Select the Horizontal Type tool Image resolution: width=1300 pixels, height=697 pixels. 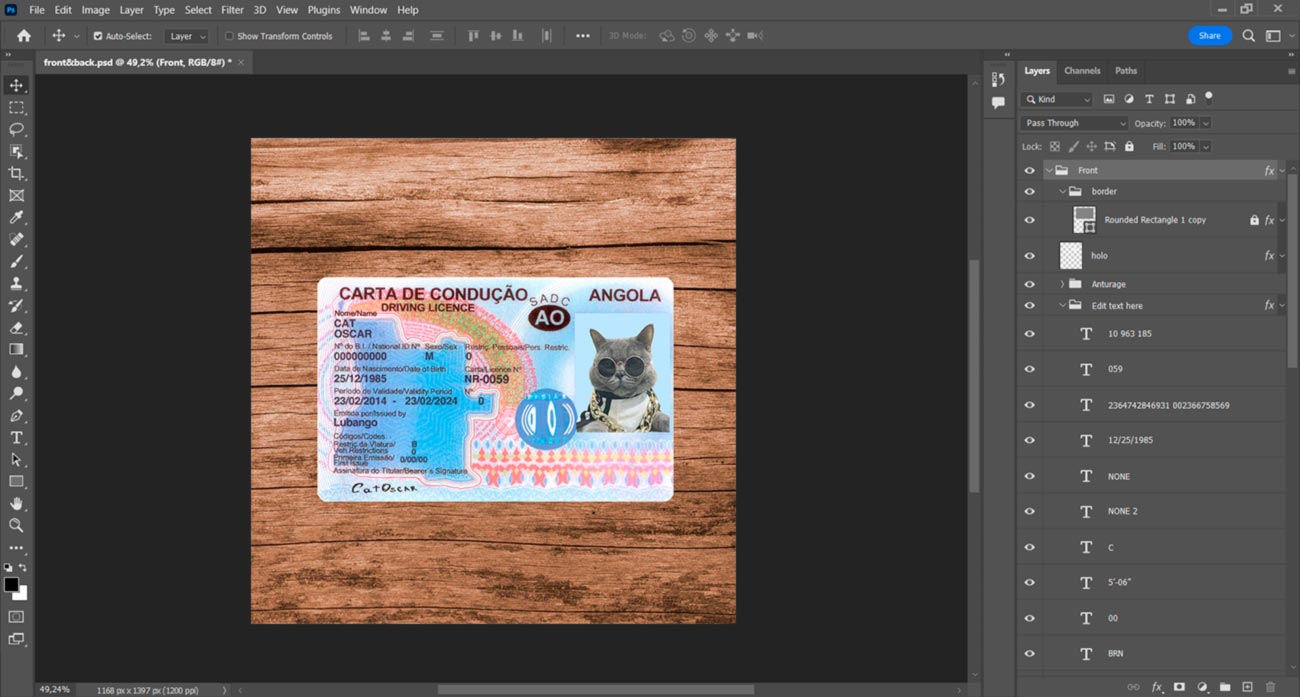16,438
